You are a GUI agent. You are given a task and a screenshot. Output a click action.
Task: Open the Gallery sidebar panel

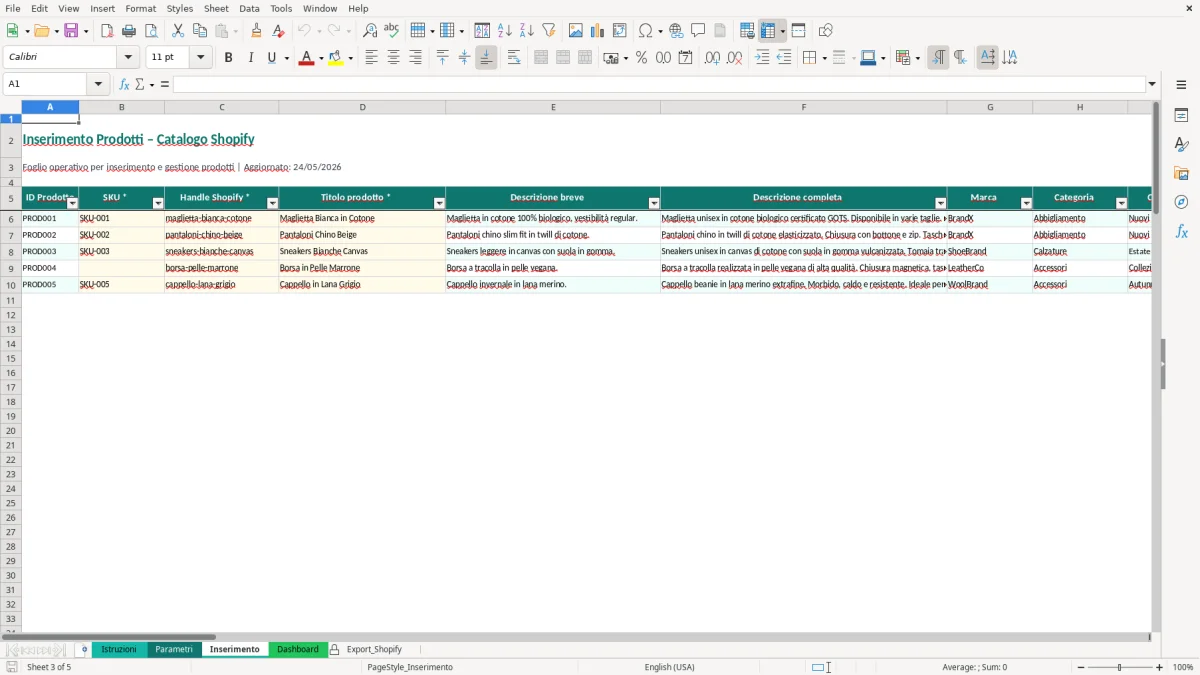[1181, 173]
